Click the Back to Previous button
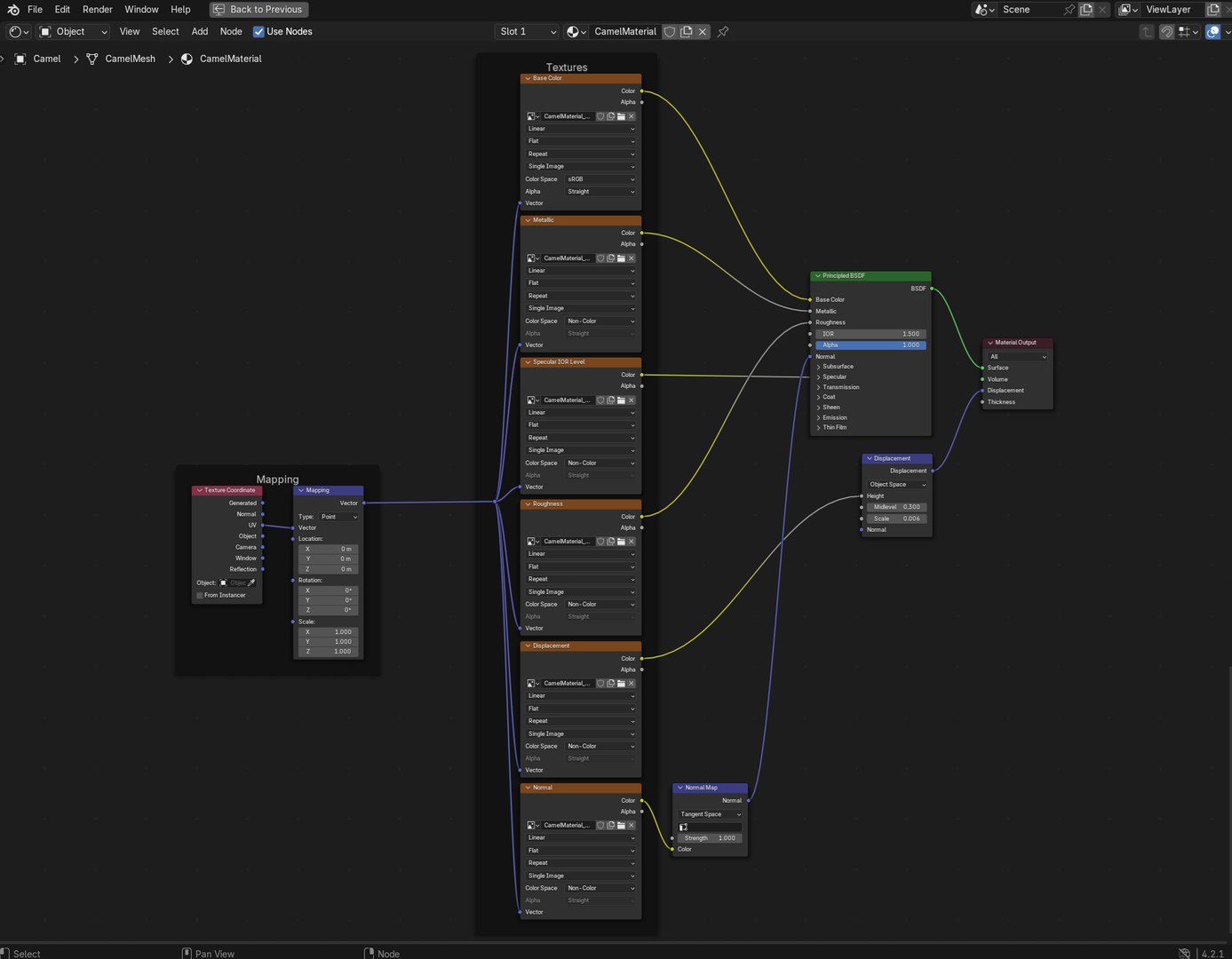This screenshot has height=959, width=1232. pyautogui.click(x=258, y=9)
